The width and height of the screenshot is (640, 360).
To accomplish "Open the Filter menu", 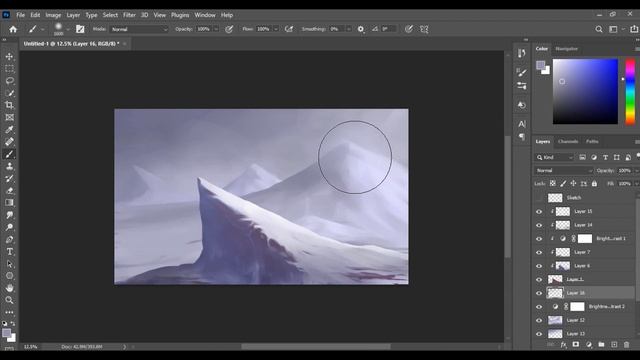I will coord(129,15).
